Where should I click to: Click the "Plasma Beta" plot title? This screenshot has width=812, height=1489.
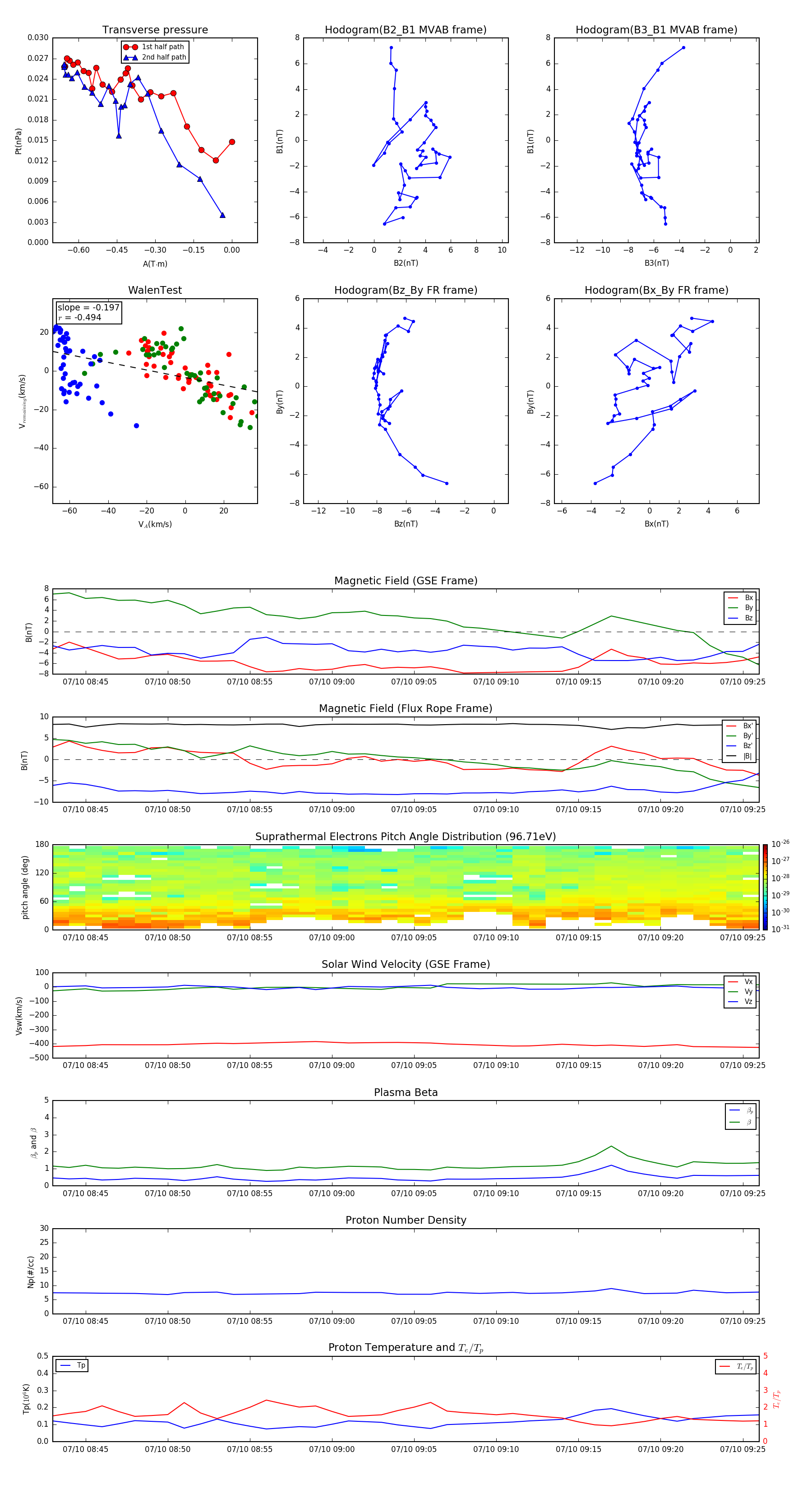(x=406, y=1092)
